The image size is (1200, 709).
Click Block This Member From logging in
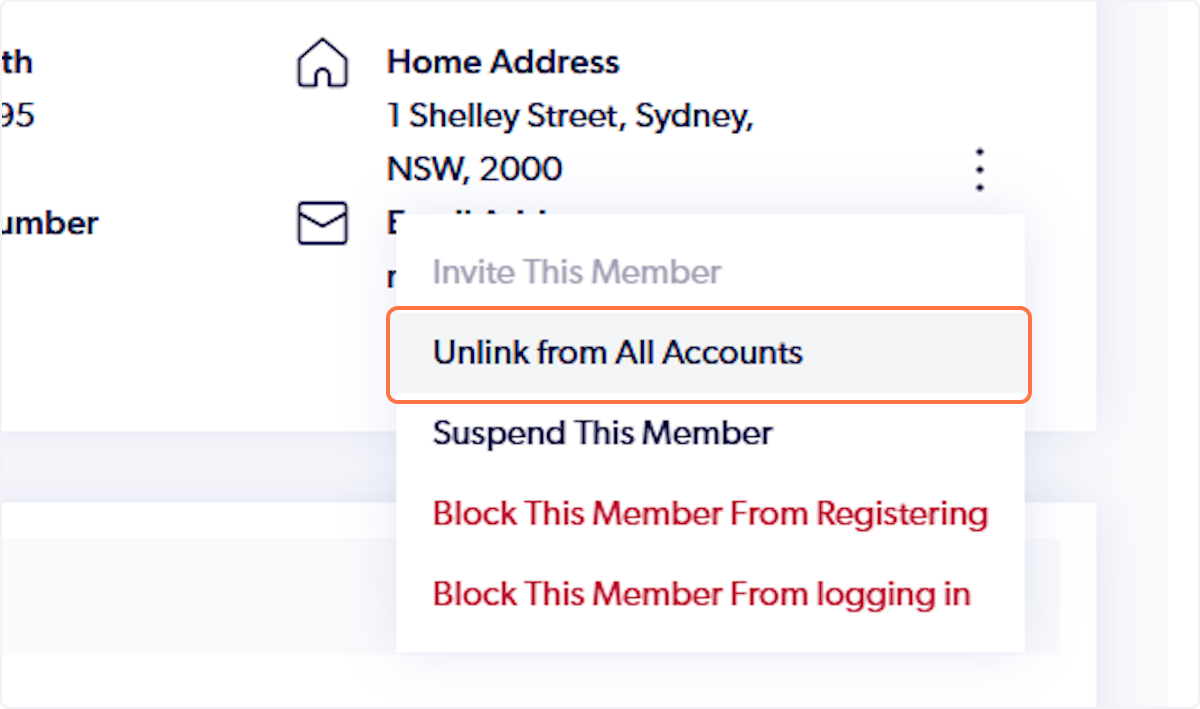tap(700, 594)
